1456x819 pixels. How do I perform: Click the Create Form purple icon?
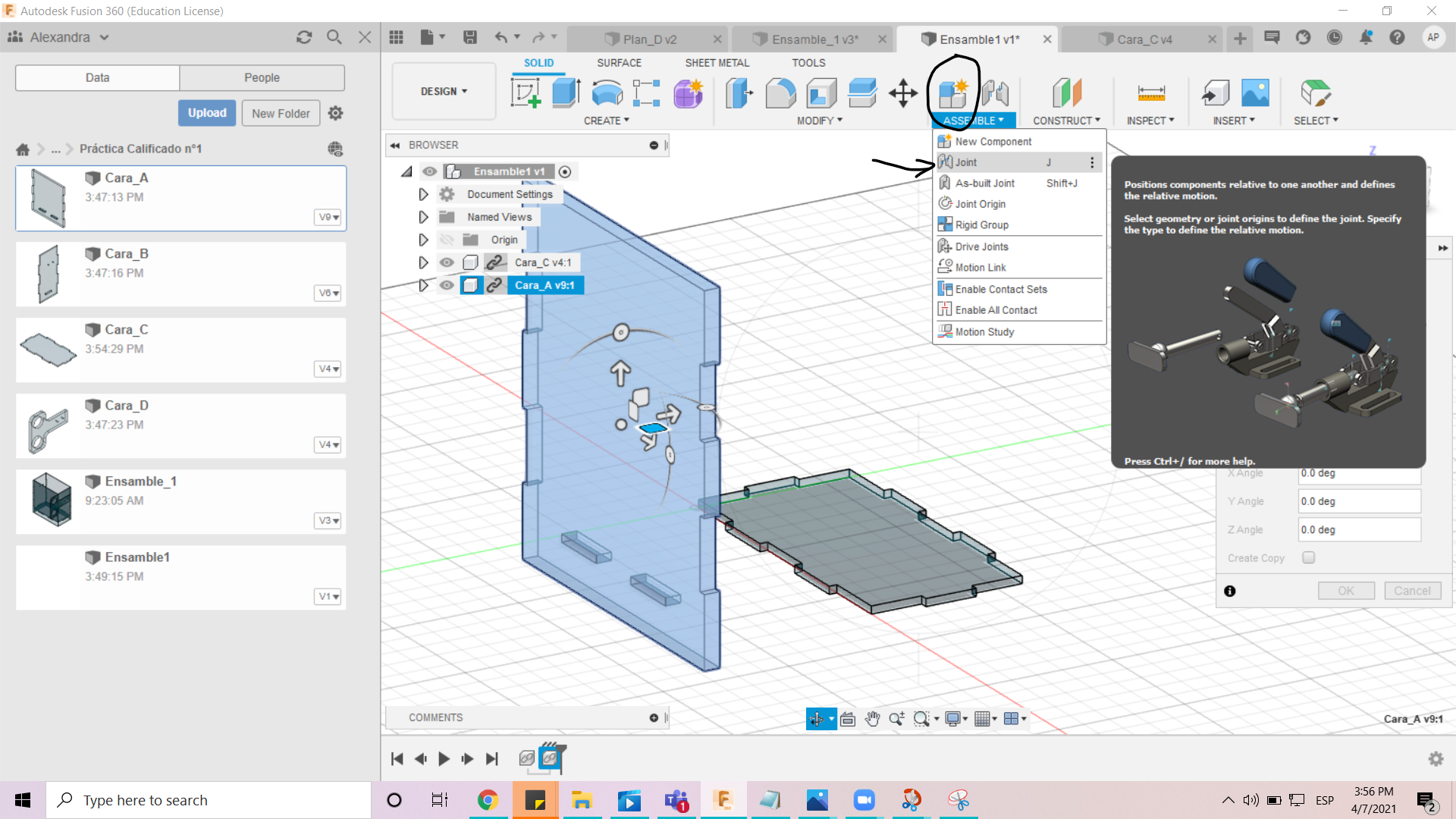pyautogui.click(x=689, y=93)
